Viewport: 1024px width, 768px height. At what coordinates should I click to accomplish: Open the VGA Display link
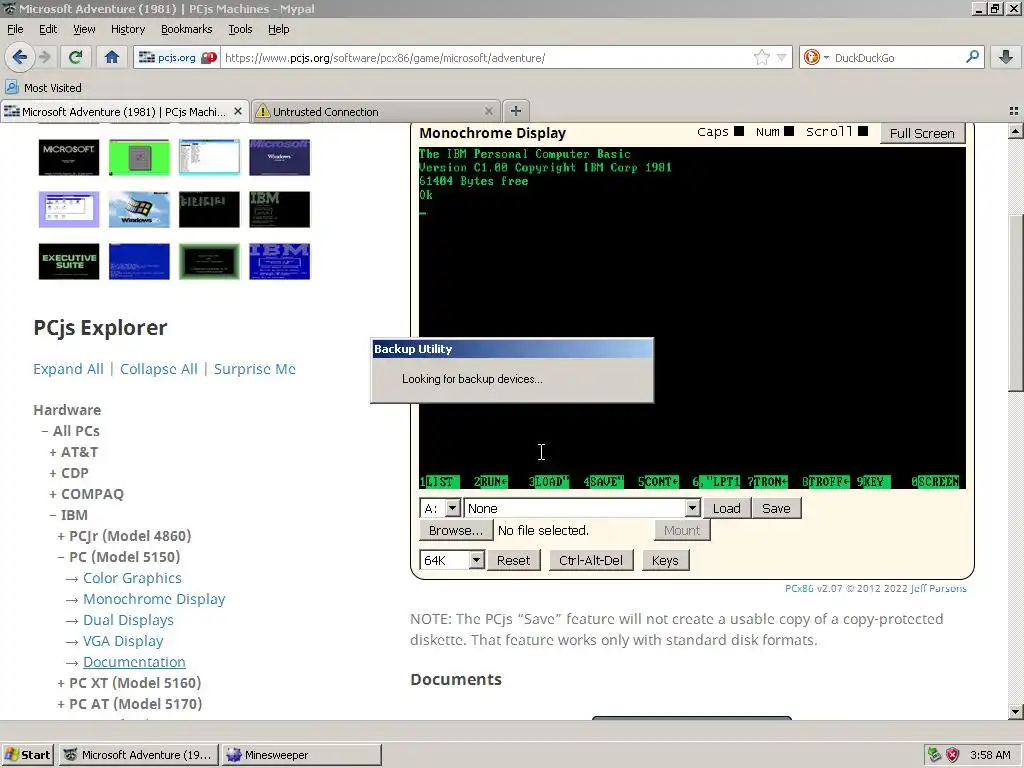[x=123, y=641]
